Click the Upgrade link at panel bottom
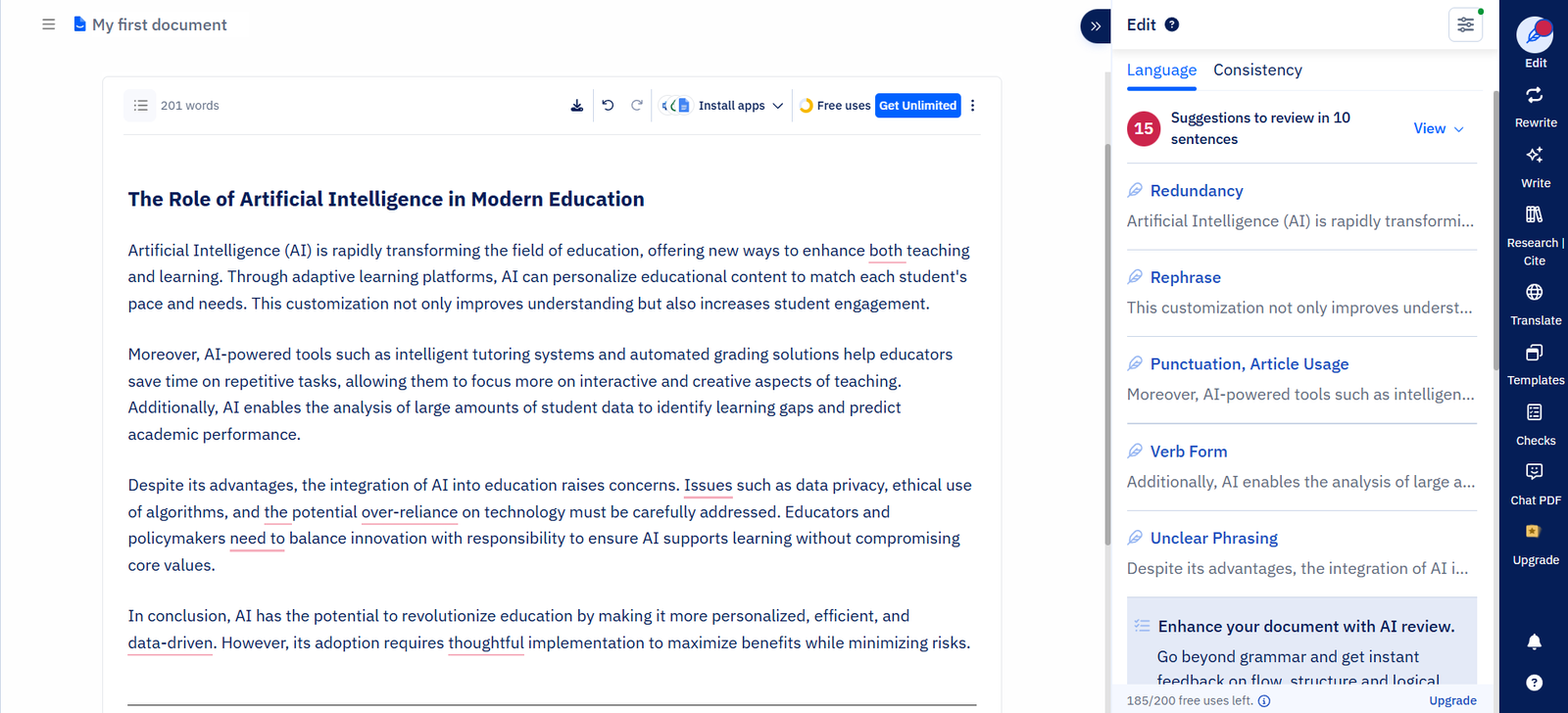Screen dimensions: 1568x713 (x=1452, y=700)
